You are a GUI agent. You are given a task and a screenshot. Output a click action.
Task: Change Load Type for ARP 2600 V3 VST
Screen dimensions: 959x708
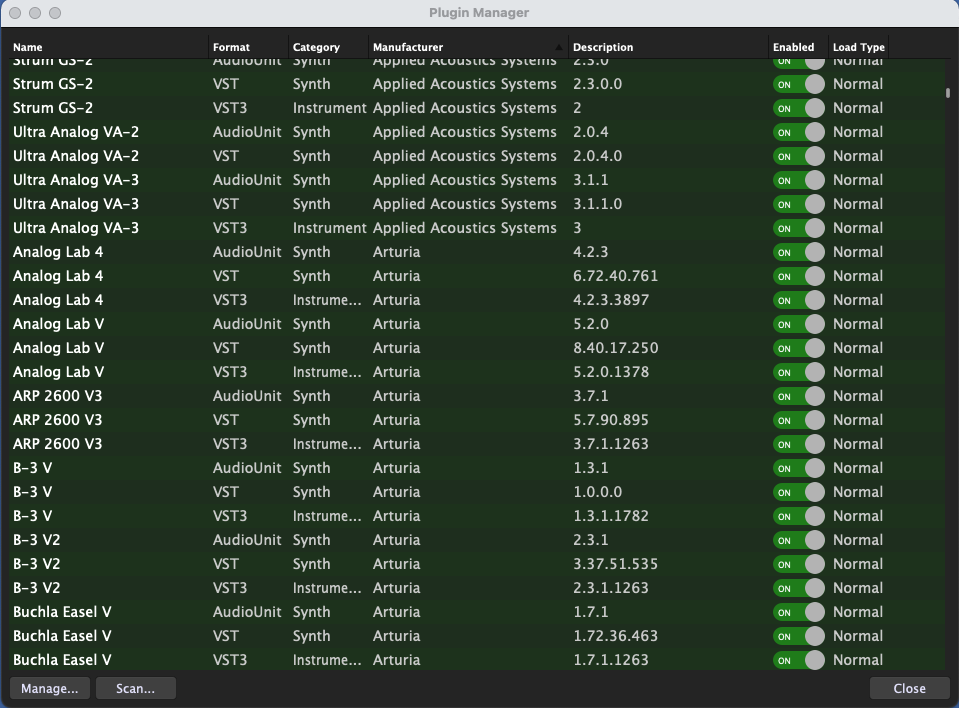(x=857, y=420)
